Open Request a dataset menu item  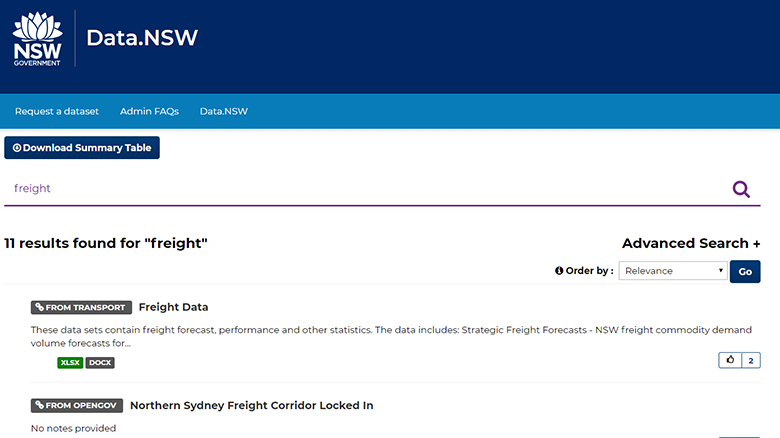coord(57,111)
